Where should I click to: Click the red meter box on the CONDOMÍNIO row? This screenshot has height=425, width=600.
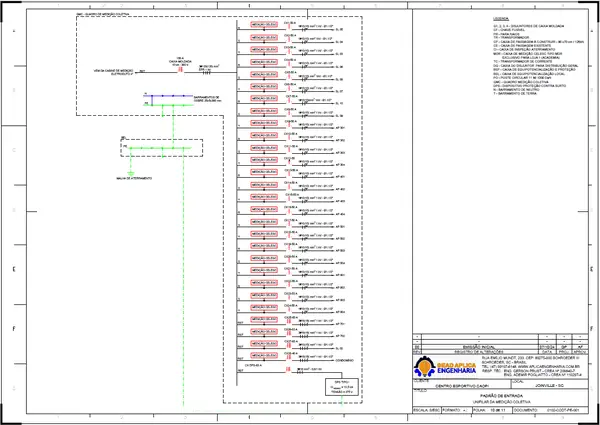[264, 355]
